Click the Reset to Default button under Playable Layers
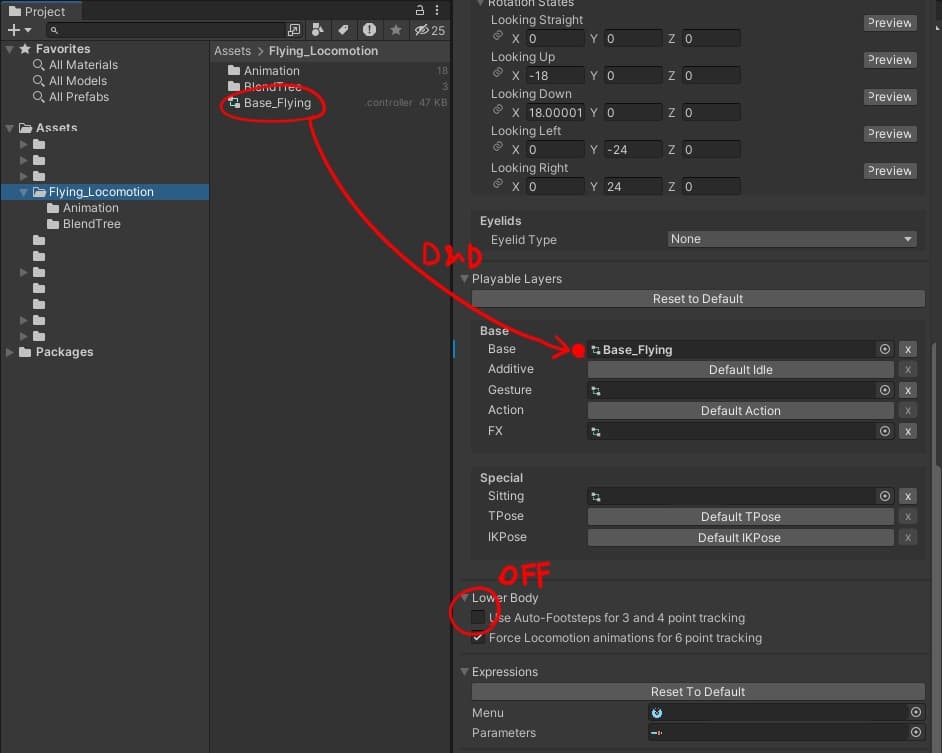The height and width of the screenshot is (753, 942). click(698, 299)
